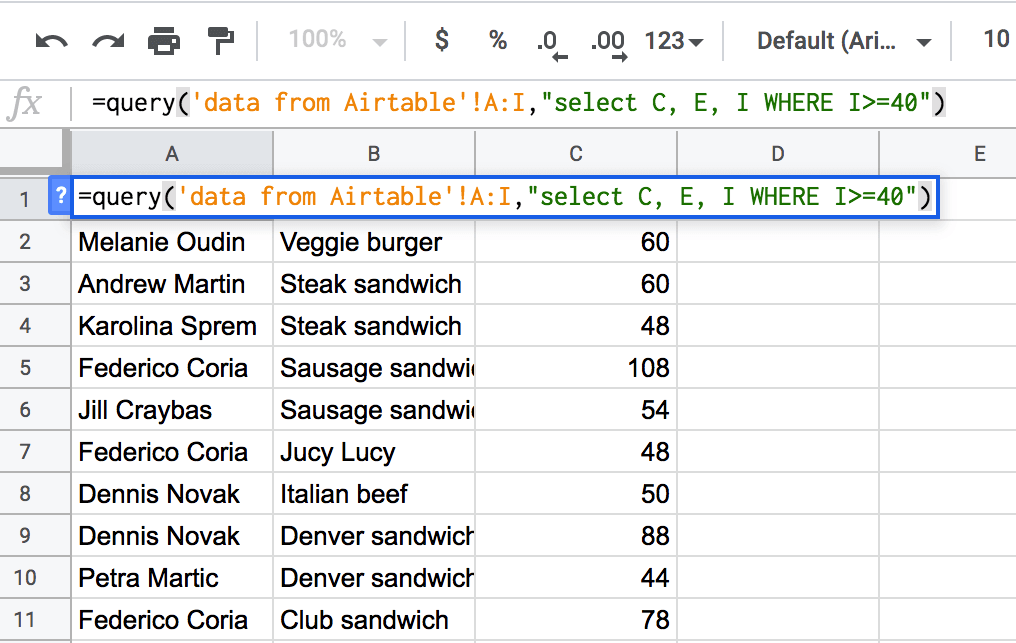Image resolution: width=1016 pixels, height=643 pixels.
Task: Click the Undo icon
Action: pyautogui.click(x=49, y=40)
